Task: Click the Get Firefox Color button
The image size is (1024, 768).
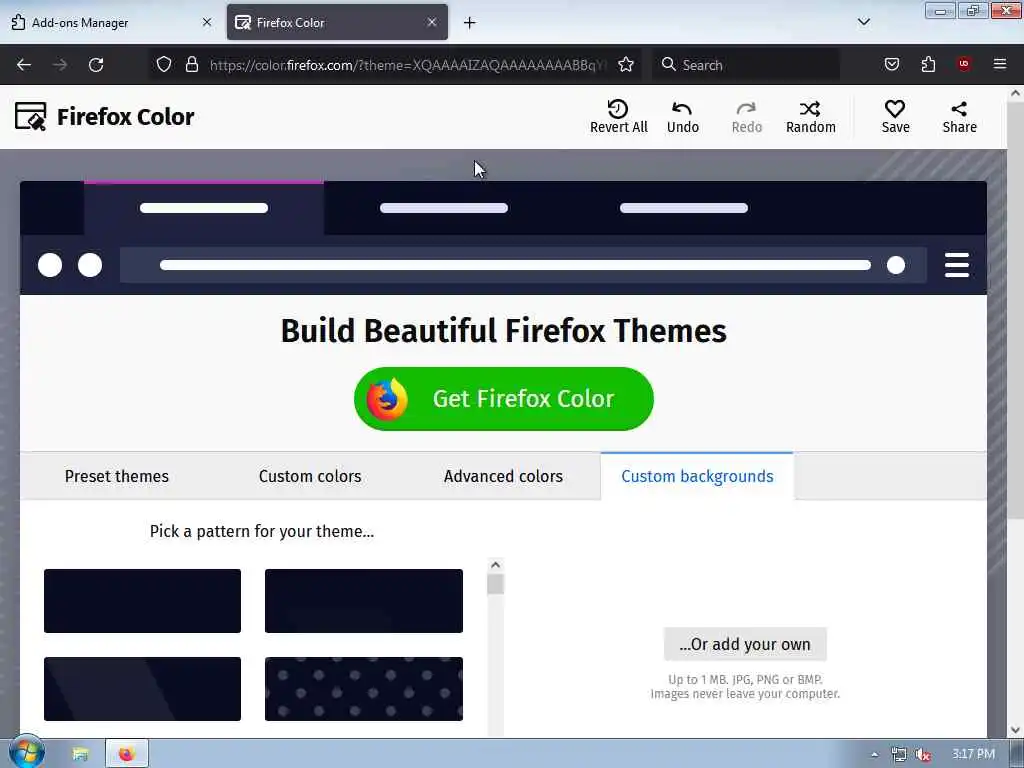Action: [504, 398]
